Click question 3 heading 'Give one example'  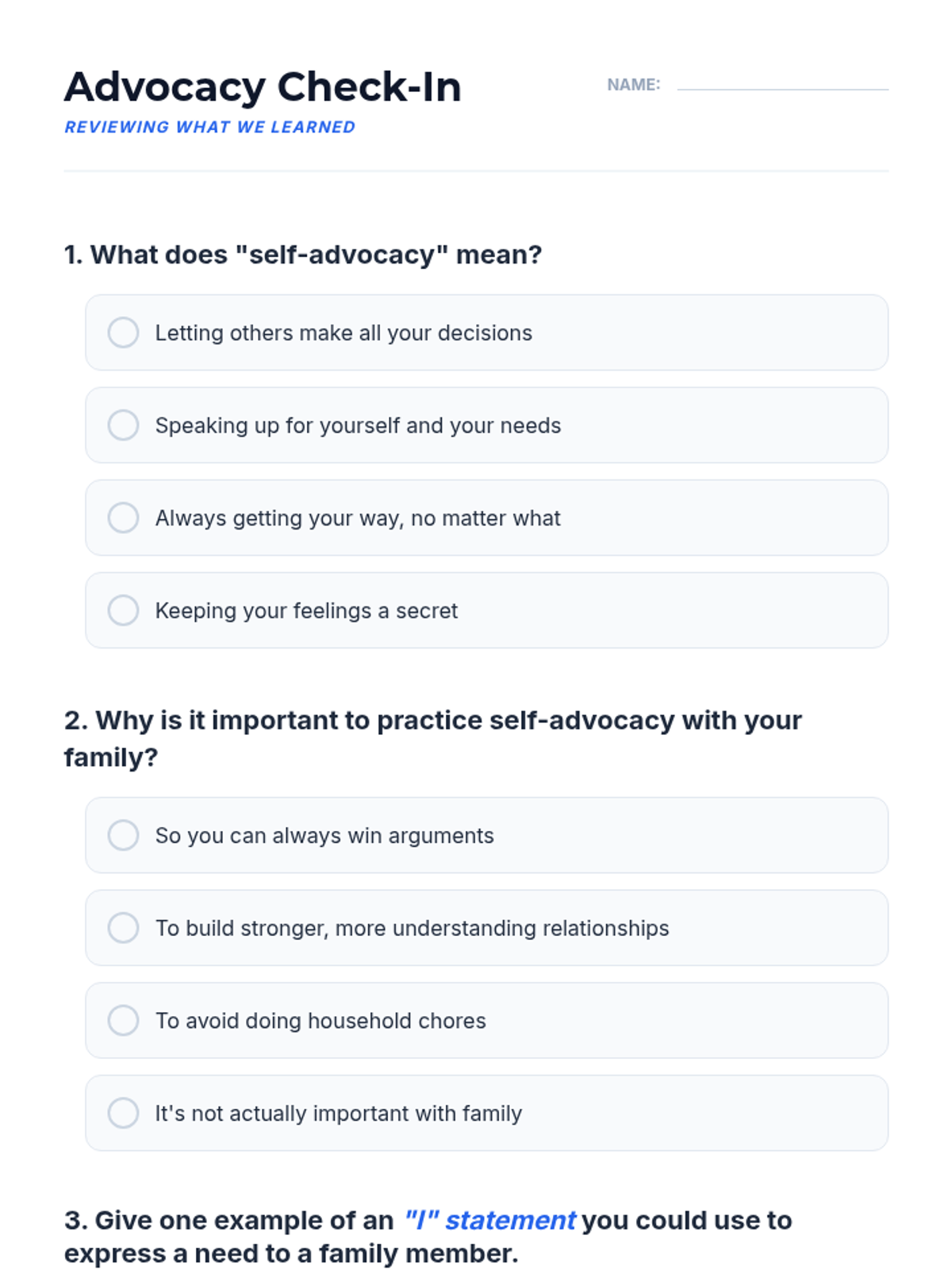(x=428, y=1237)
